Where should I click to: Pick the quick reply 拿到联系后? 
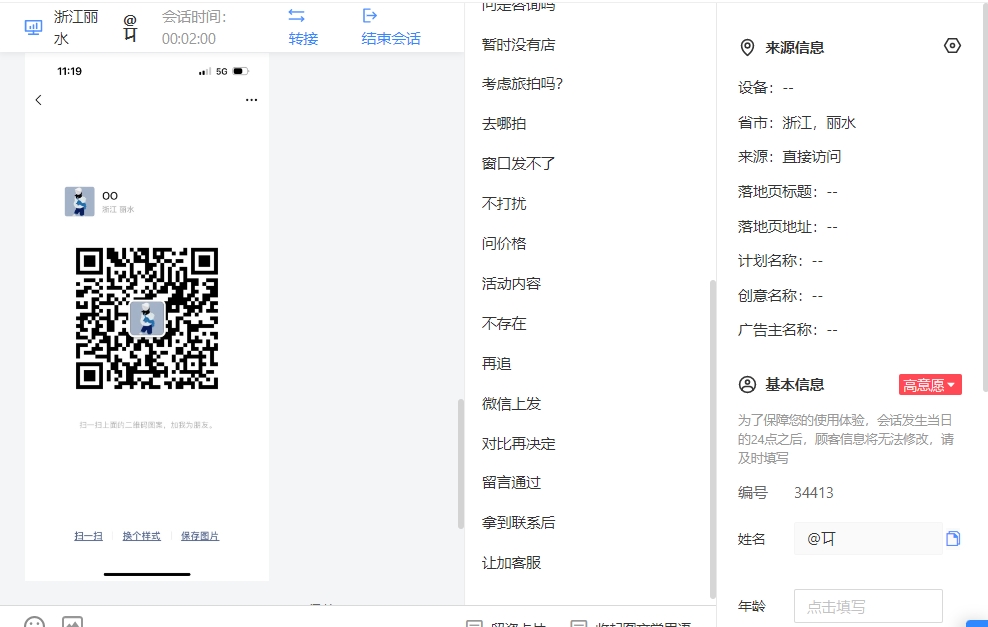pos(519,522)
